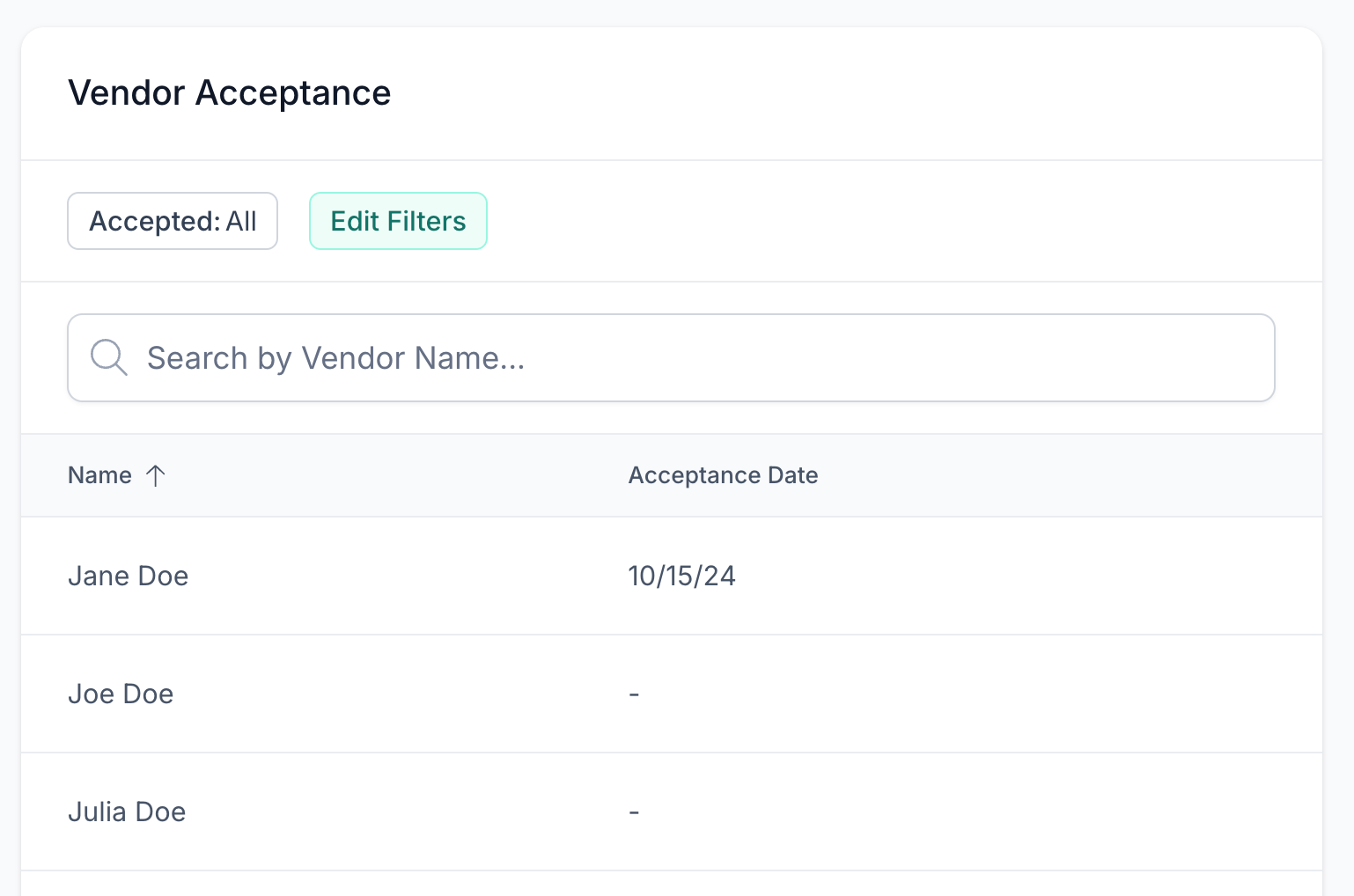The image size is (1354, 896).
Task: Click the "All" value in the Accepted filter
Action: click(241, 221)
